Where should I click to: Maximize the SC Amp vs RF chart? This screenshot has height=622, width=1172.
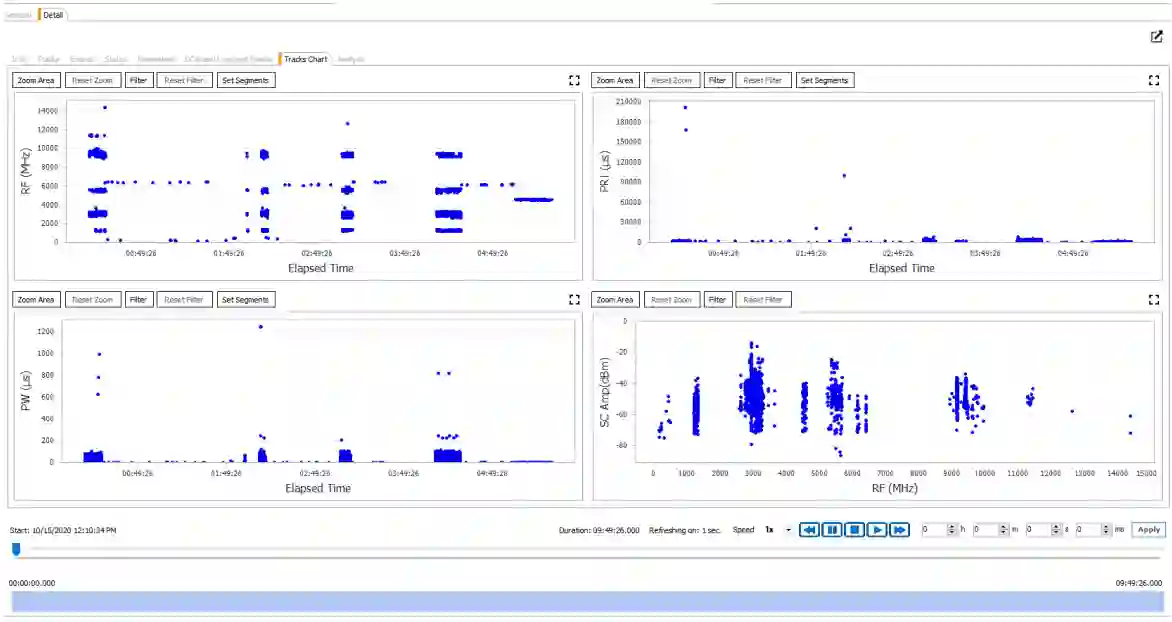(x=1154, y=300)
